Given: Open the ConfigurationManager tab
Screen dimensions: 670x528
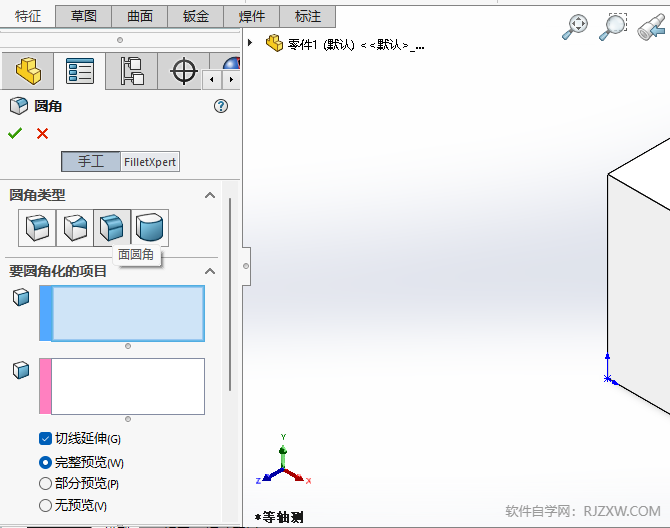Looking at the screenshot, I should tap(132, 71).
